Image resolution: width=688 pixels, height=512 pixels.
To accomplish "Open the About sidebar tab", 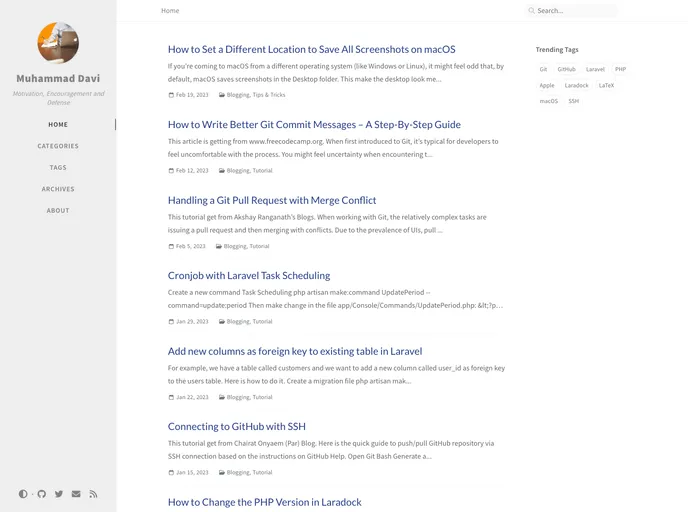I will pyautogui.click(x=58, y=211).
